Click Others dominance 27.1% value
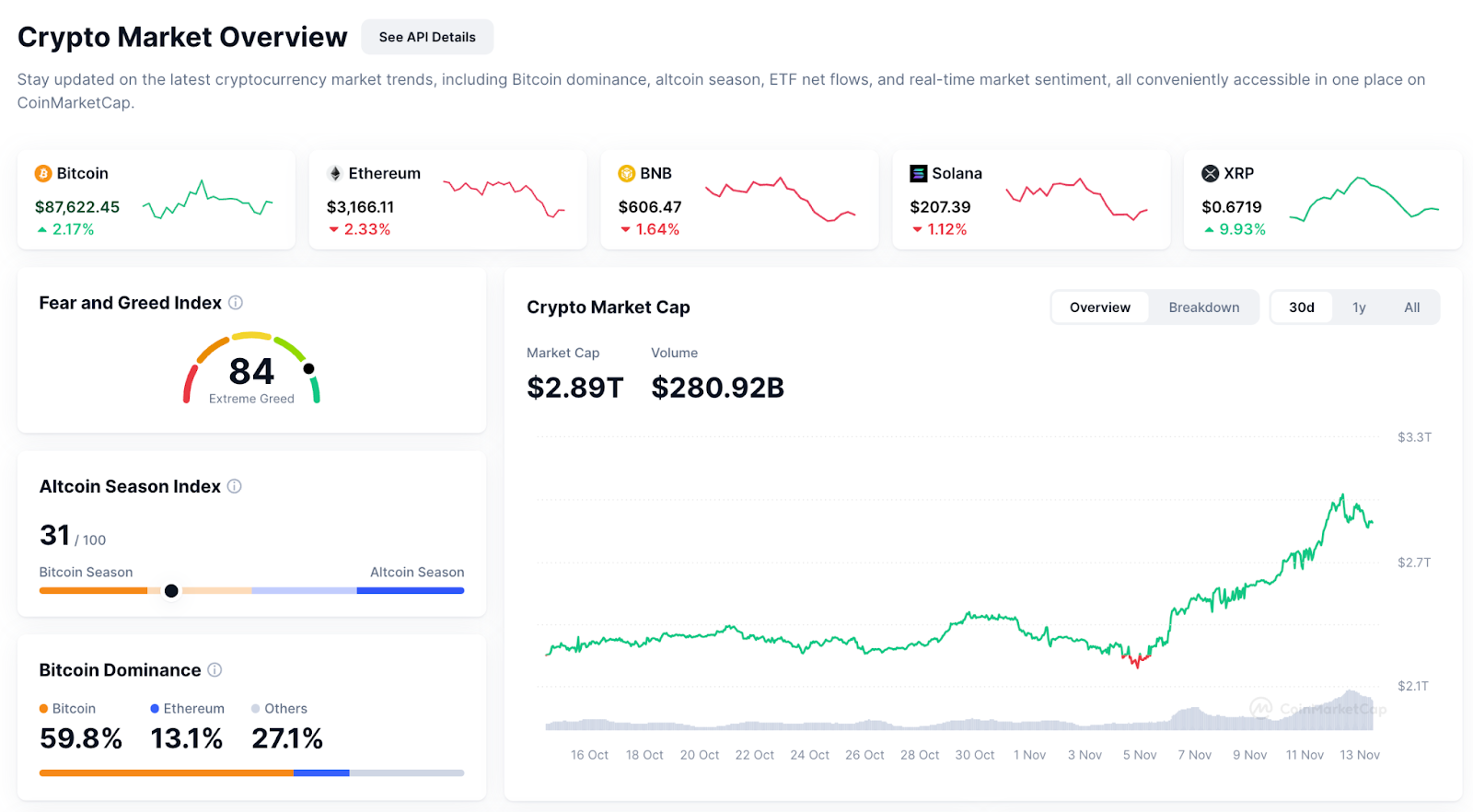 pos(287,738)
